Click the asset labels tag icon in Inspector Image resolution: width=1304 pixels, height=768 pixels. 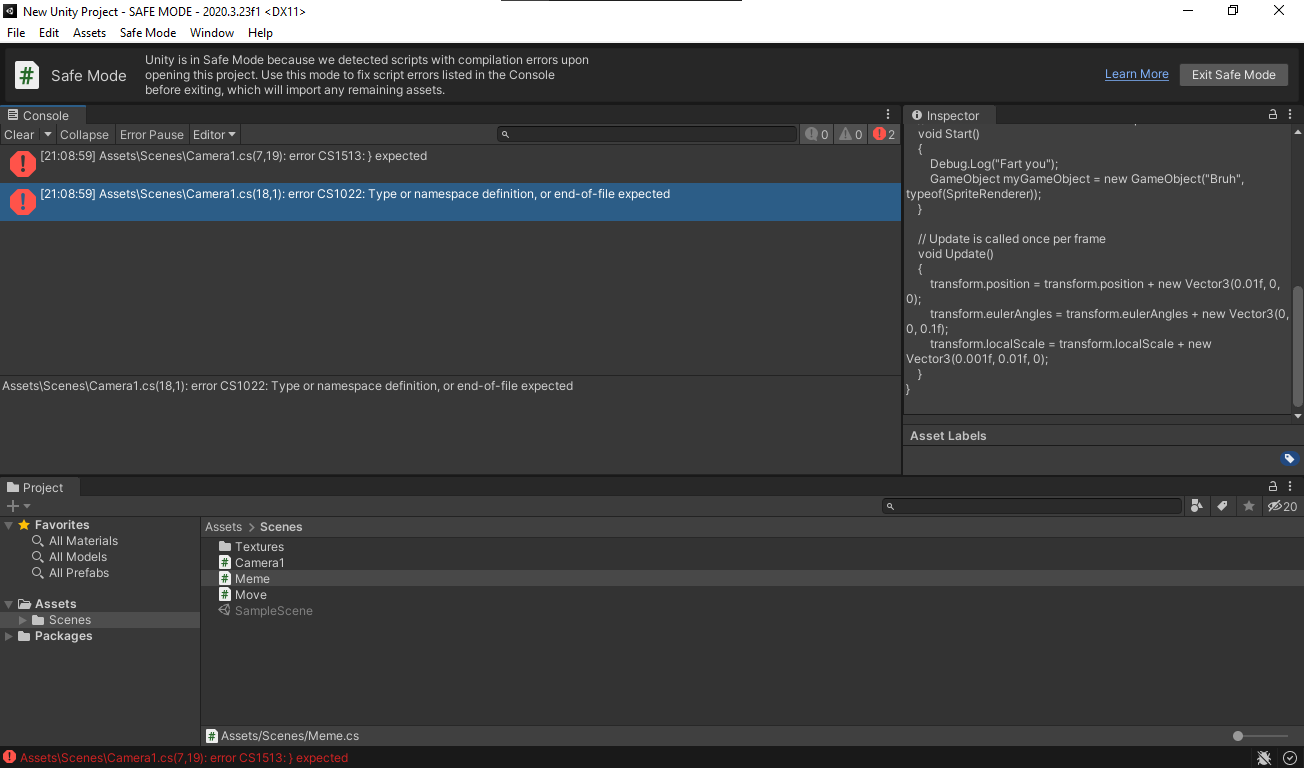(1290, 459)
